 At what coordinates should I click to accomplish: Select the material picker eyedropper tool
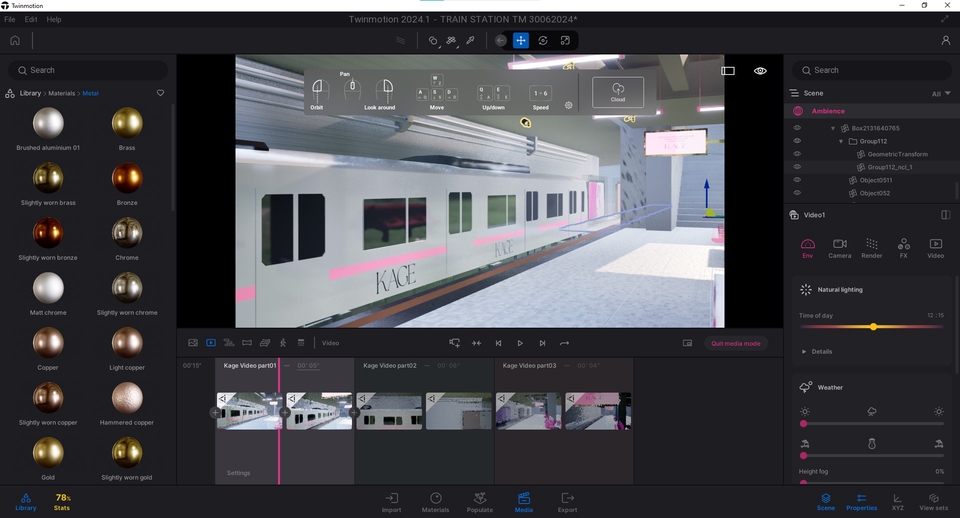click(470, 40)
